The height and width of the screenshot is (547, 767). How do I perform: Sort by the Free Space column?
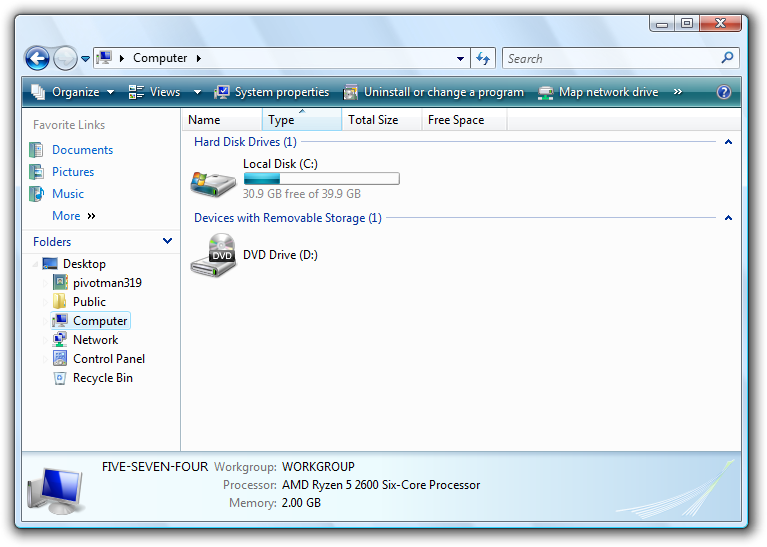(x=464, y=120)
